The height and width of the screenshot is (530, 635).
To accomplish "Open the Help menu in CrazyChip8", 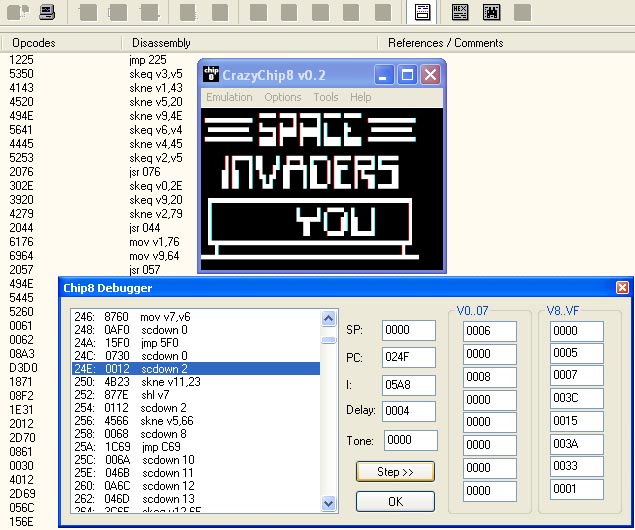I will (360, 97).
